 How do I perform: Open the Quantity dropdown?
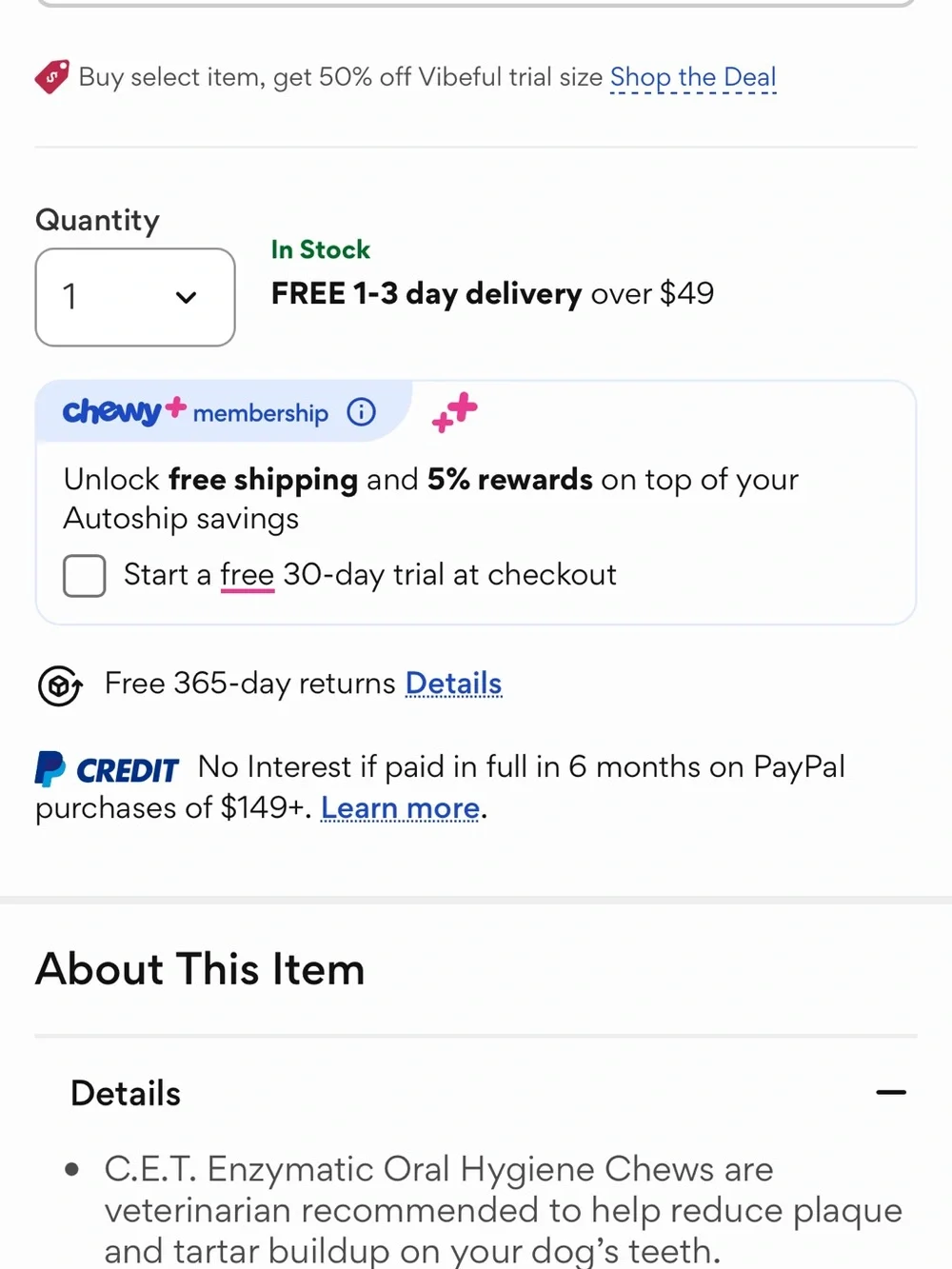point(135,297)
